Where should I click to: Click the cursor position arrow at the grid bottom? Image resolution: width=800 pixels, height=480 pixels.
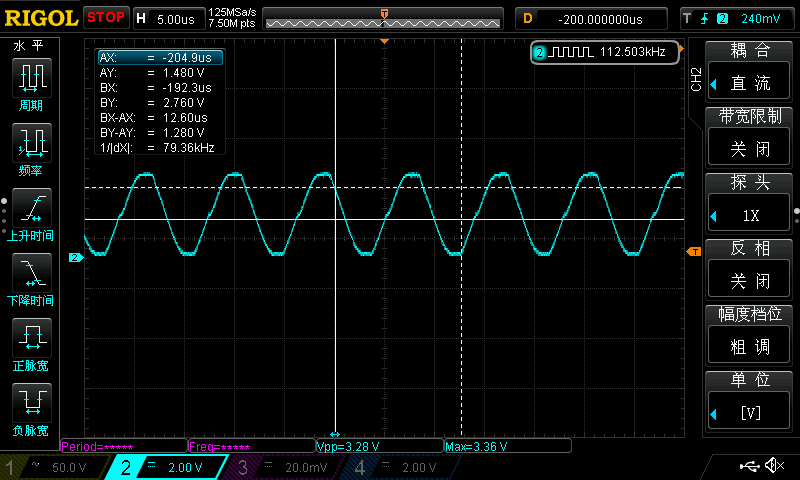[335, 434]
